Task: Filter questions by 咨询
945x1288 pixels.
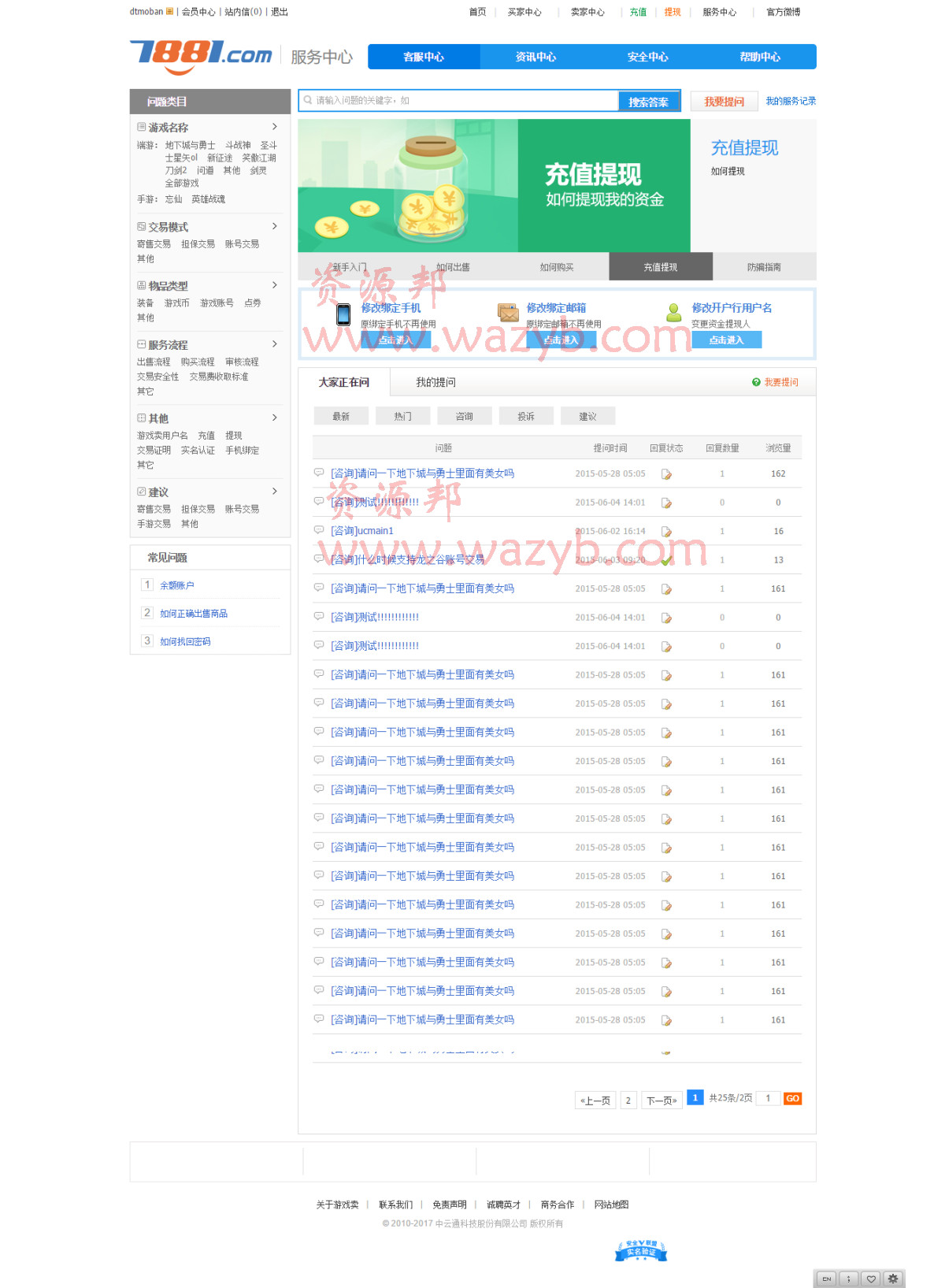Action: (465, 416)
